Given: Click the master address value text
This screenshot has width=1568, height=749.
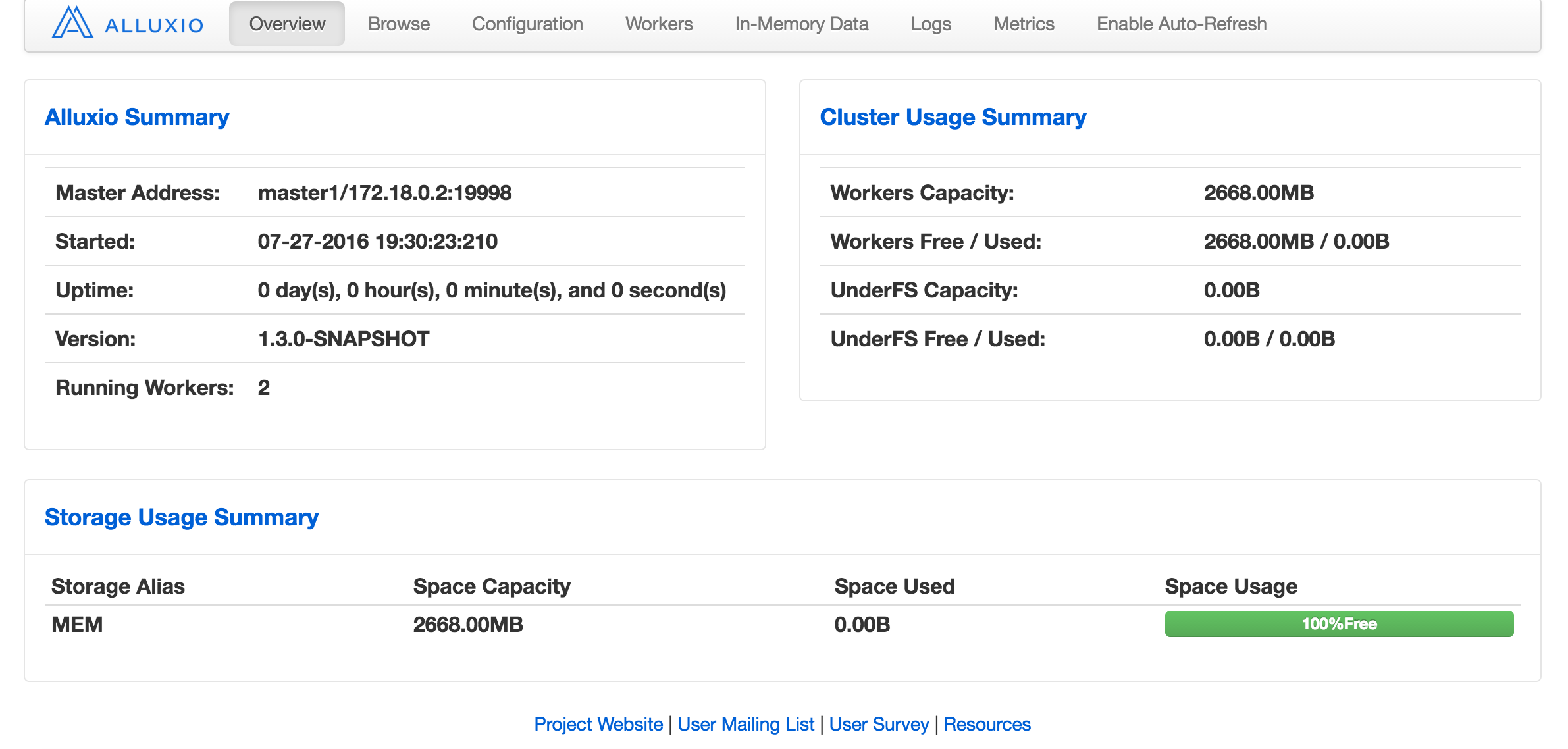Looking at the screenshot, I should point(384,193).
